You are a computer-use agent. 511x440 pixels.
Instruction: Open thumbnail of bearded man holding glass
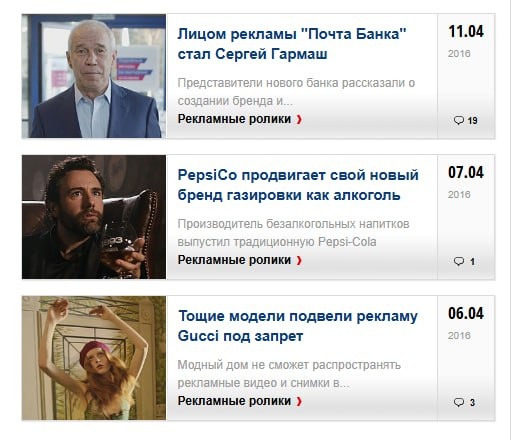coord(94,217)
